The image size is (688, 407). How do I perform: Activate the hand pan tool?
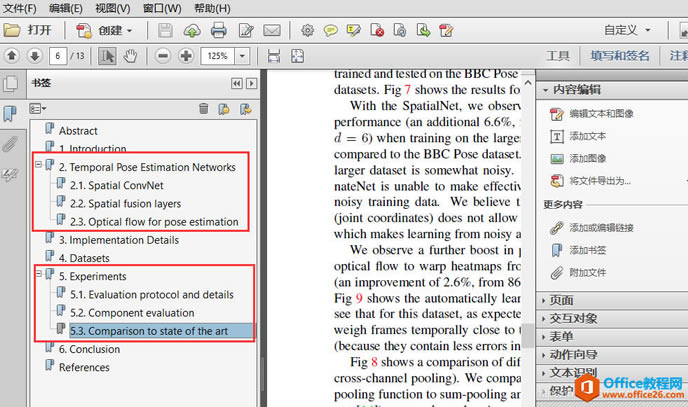(x=130, y=56)
